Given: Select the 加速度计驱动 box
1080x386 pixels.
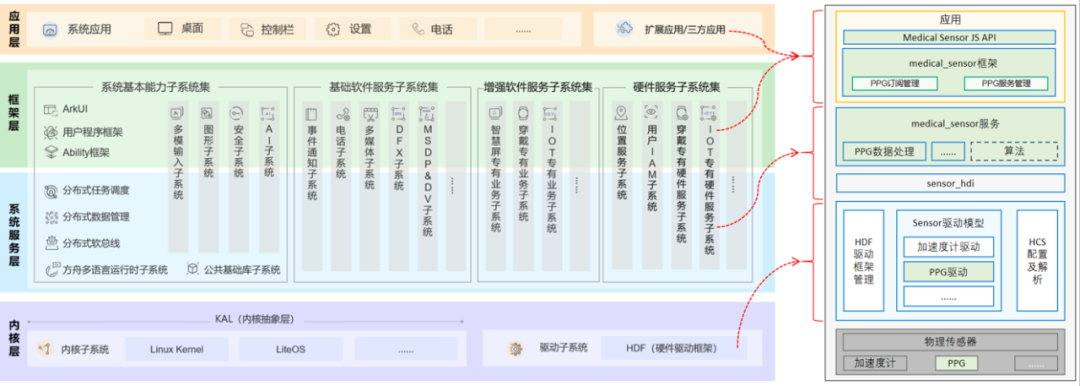Looking at the screenshot, I should [x=948, y=247].
